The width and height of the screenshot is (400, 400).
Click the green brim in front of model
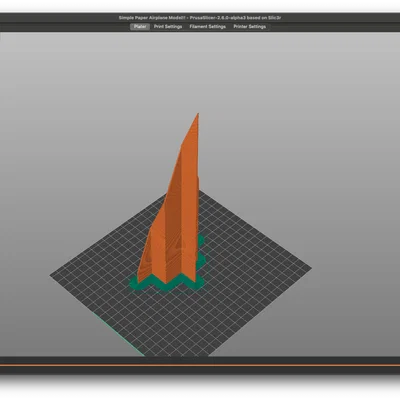(167, 286)
